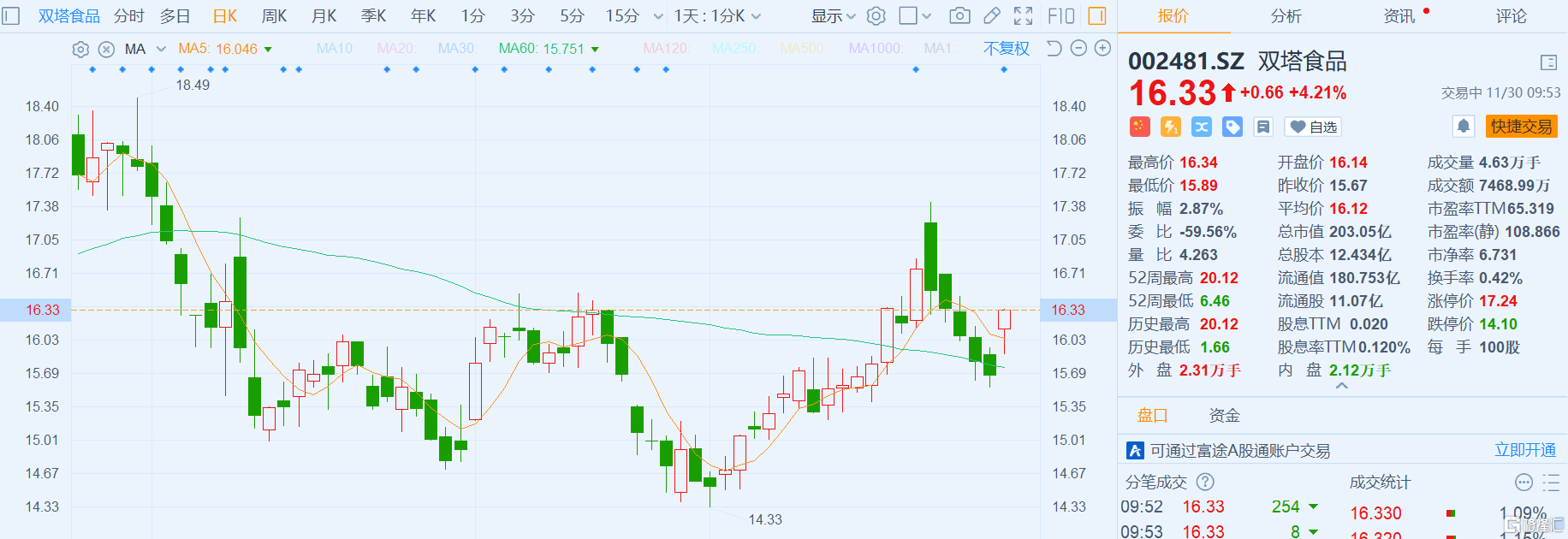Select 周K weekly candlestick
Screen dimensions: 1568x539
[275, 16]
